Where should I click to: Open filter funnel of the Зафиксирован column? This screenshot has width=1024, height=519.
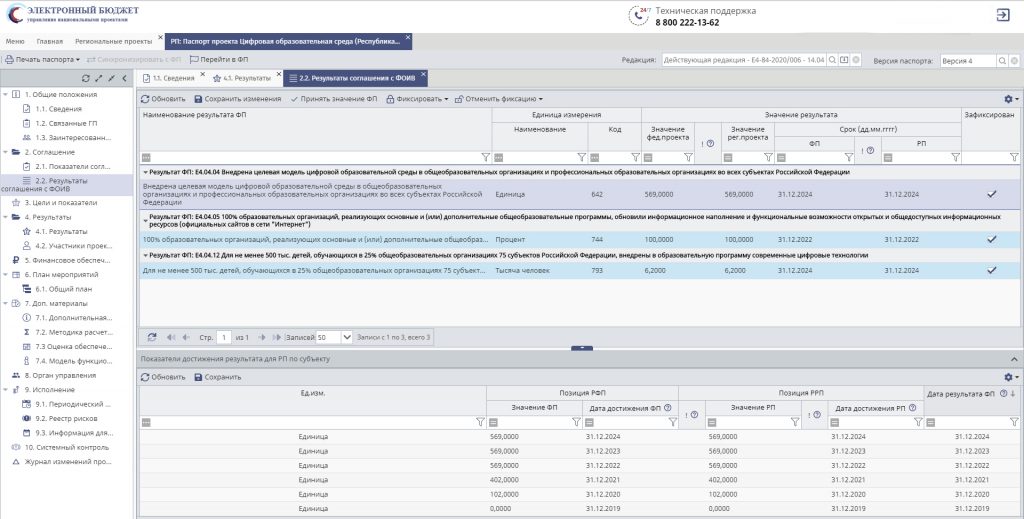1014,157
